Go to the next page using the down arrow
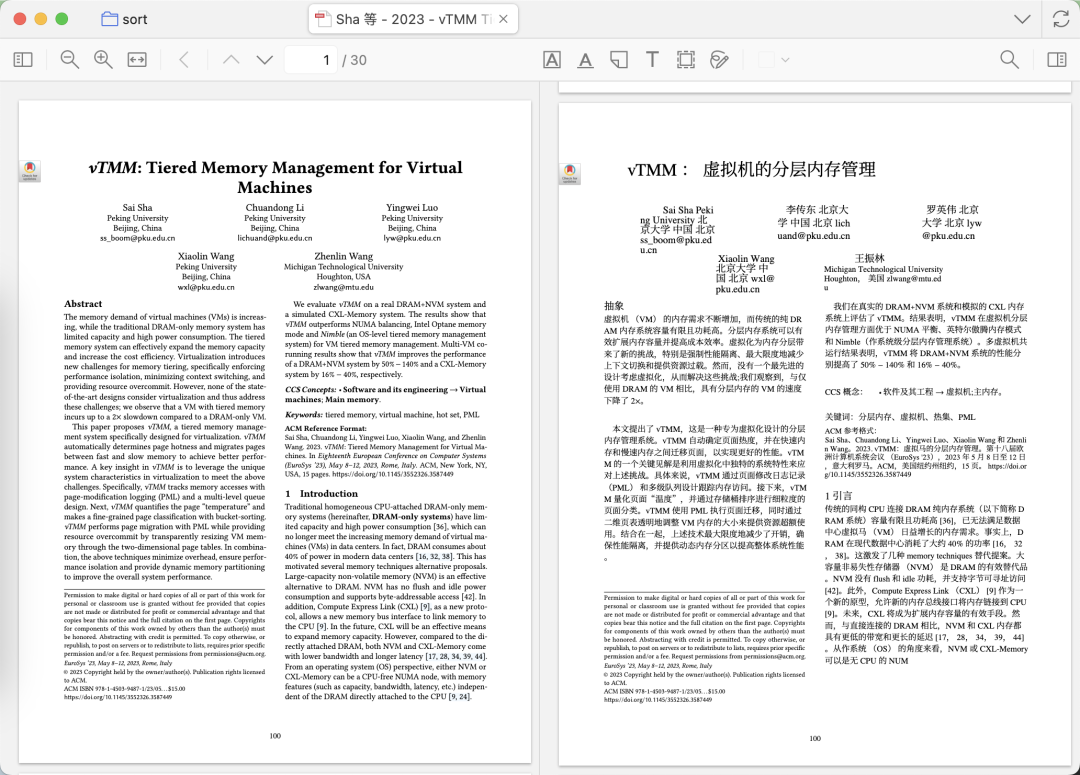The image size is (1080, 775). [264, 59]
